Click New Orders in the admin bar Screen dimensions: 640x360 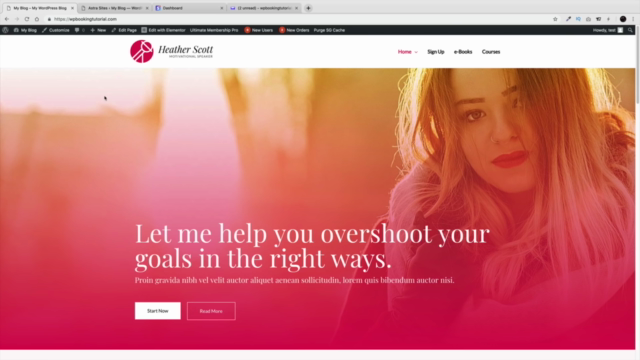[x=294, y=30]
